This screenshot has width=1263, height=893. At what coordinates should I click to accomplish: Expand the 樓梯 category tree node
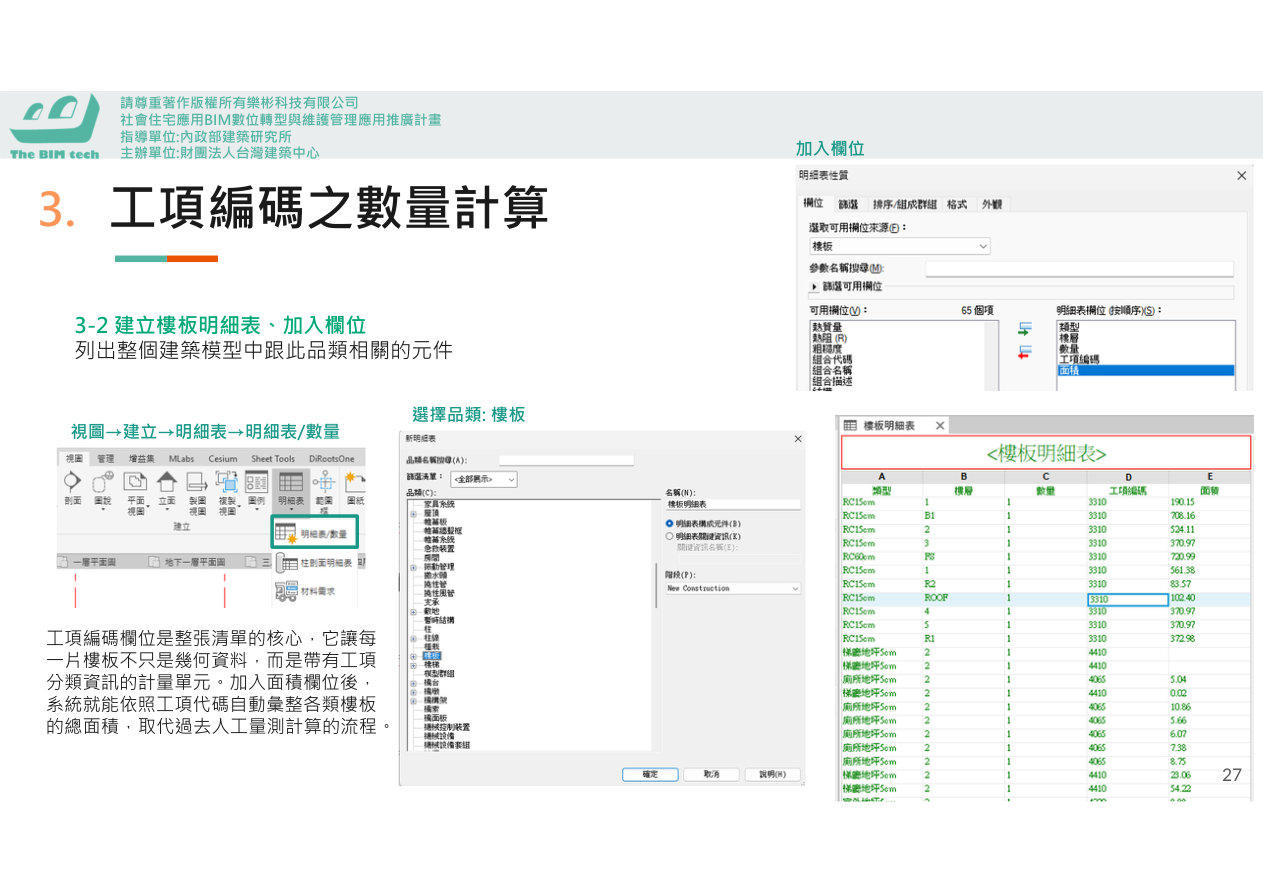[414, 664]
